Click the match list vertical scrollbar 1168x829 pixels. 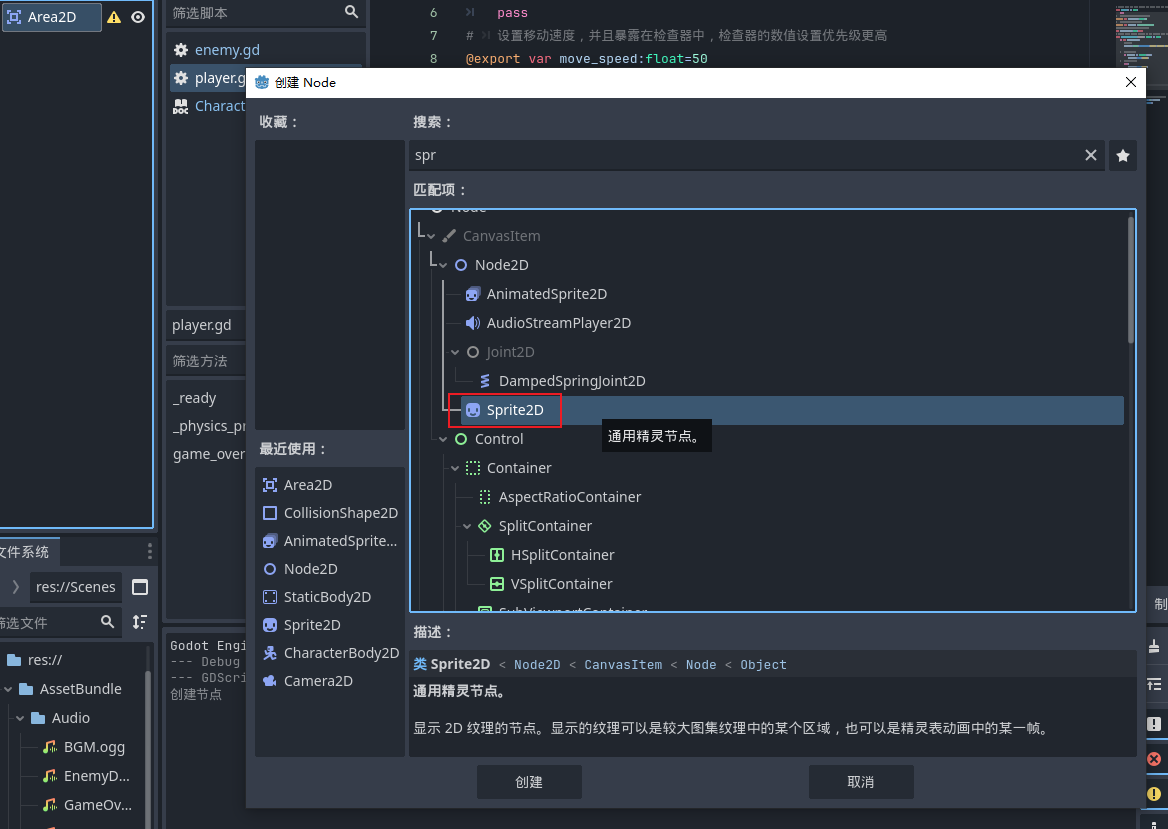[x=1131, y=279]
